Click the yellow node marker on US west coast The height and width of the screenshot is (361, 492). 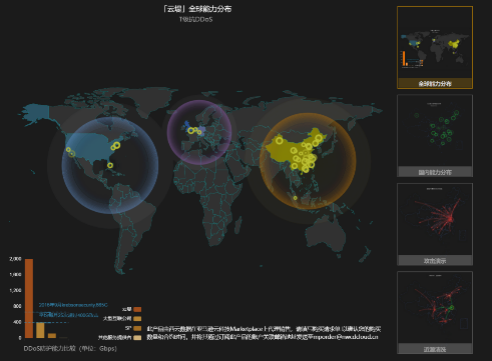pyautogui.click(x=68, y=150)
